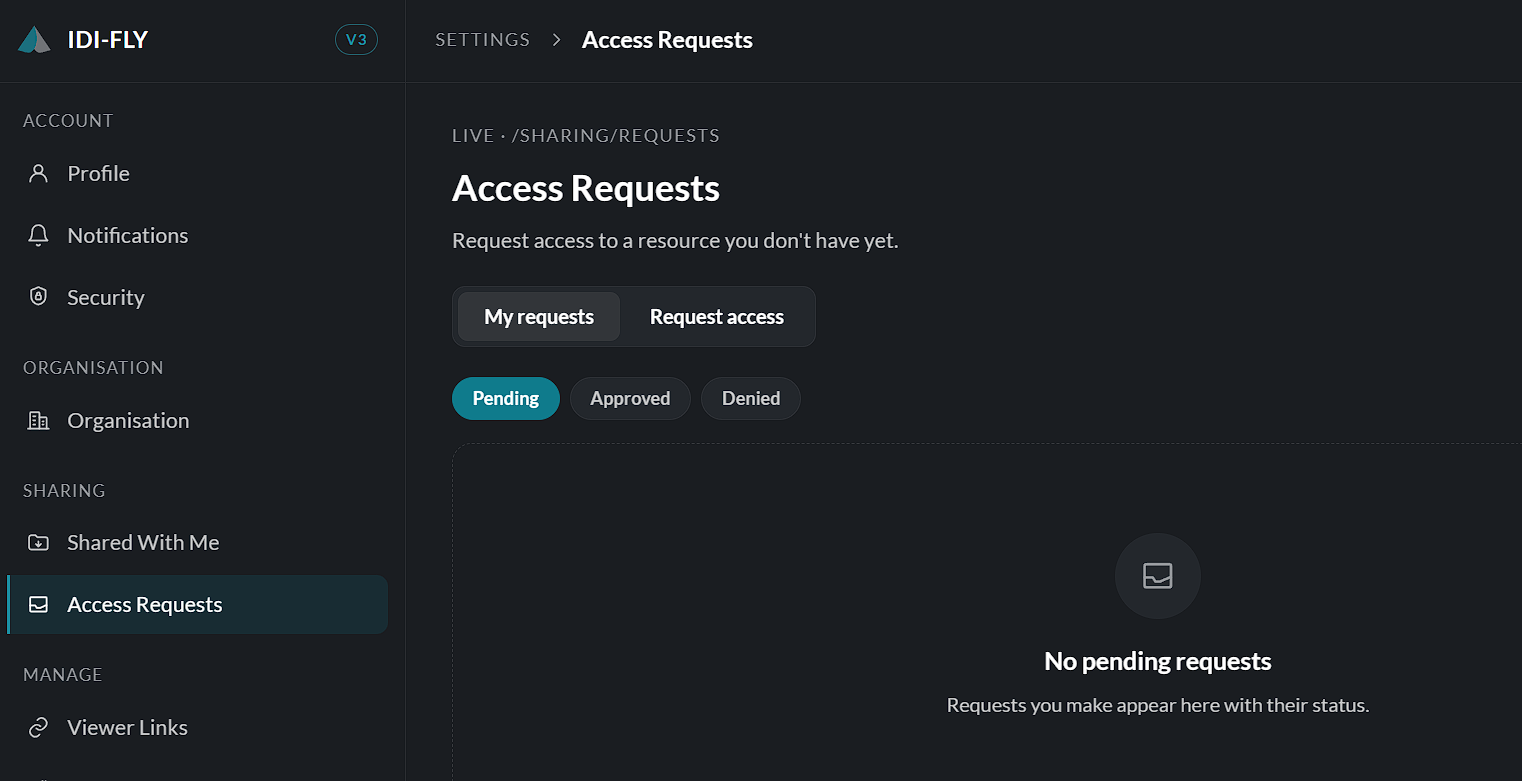Select Access Requests in the sidebar
Image resolution: width=1522 pixels, height=781 pixels.
197,604
